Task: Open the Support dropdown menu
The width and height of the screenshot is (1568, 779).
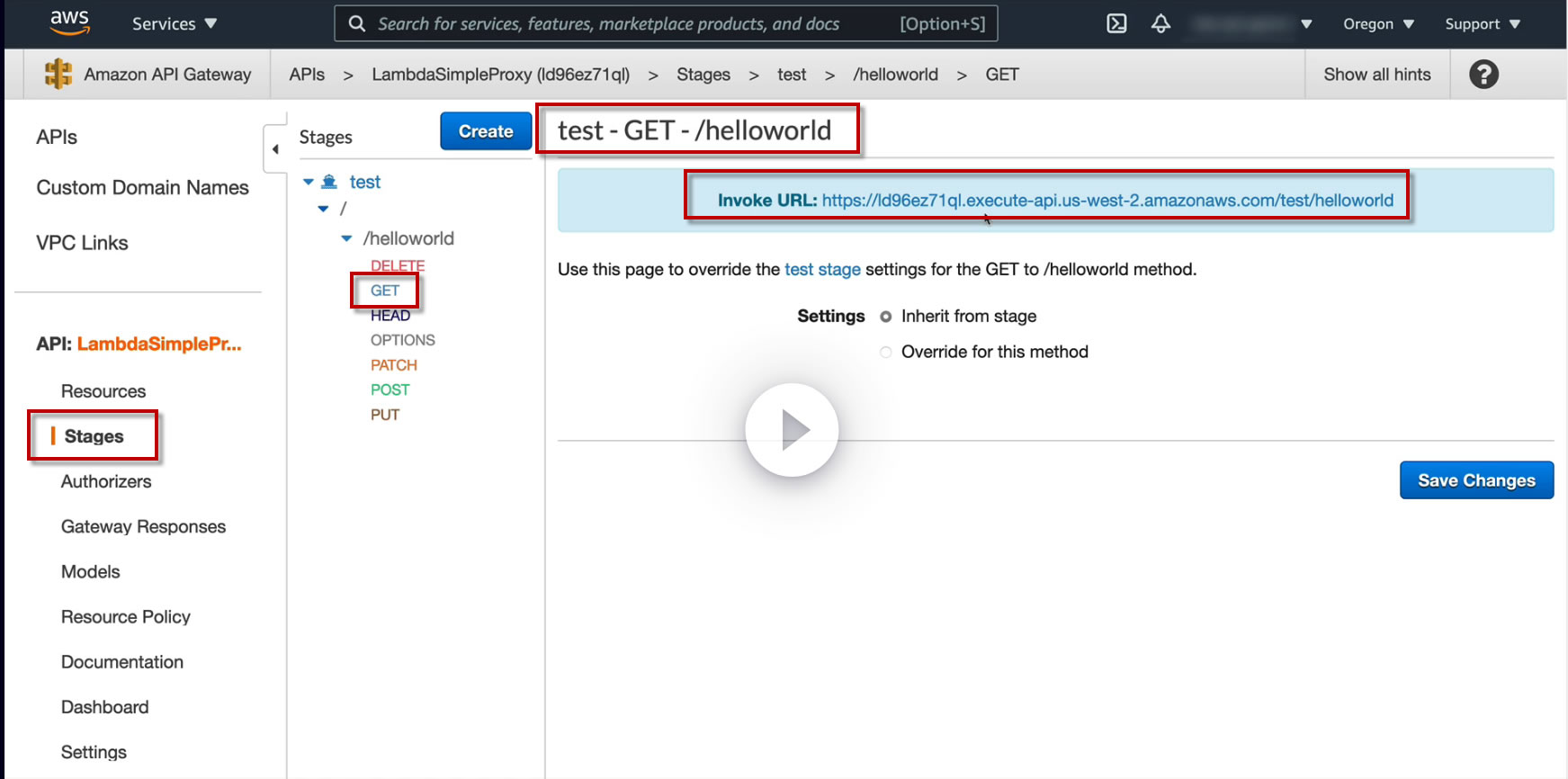Action: 1483,24
